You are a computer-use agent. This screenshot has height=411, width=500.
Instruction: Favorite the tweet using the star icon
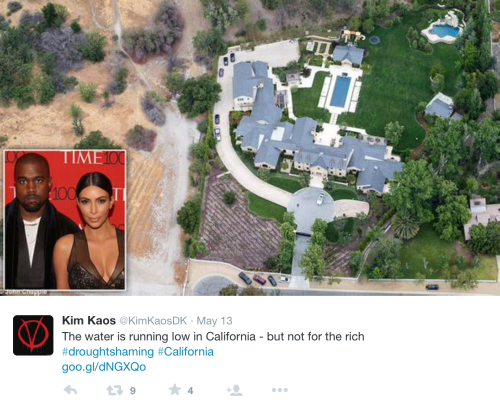[x=175, y=389]
